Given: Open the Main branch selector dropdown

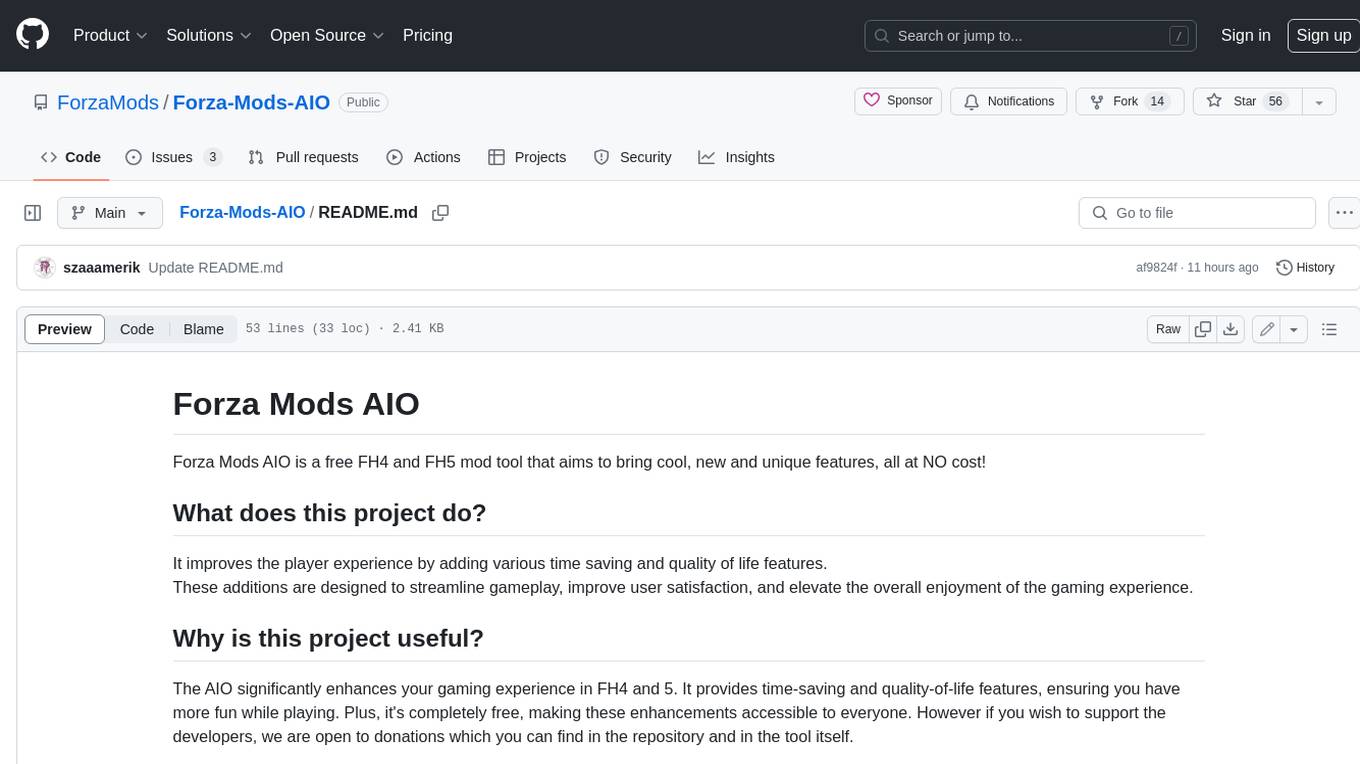Looking at the screenshot, I should click(109, 213).
